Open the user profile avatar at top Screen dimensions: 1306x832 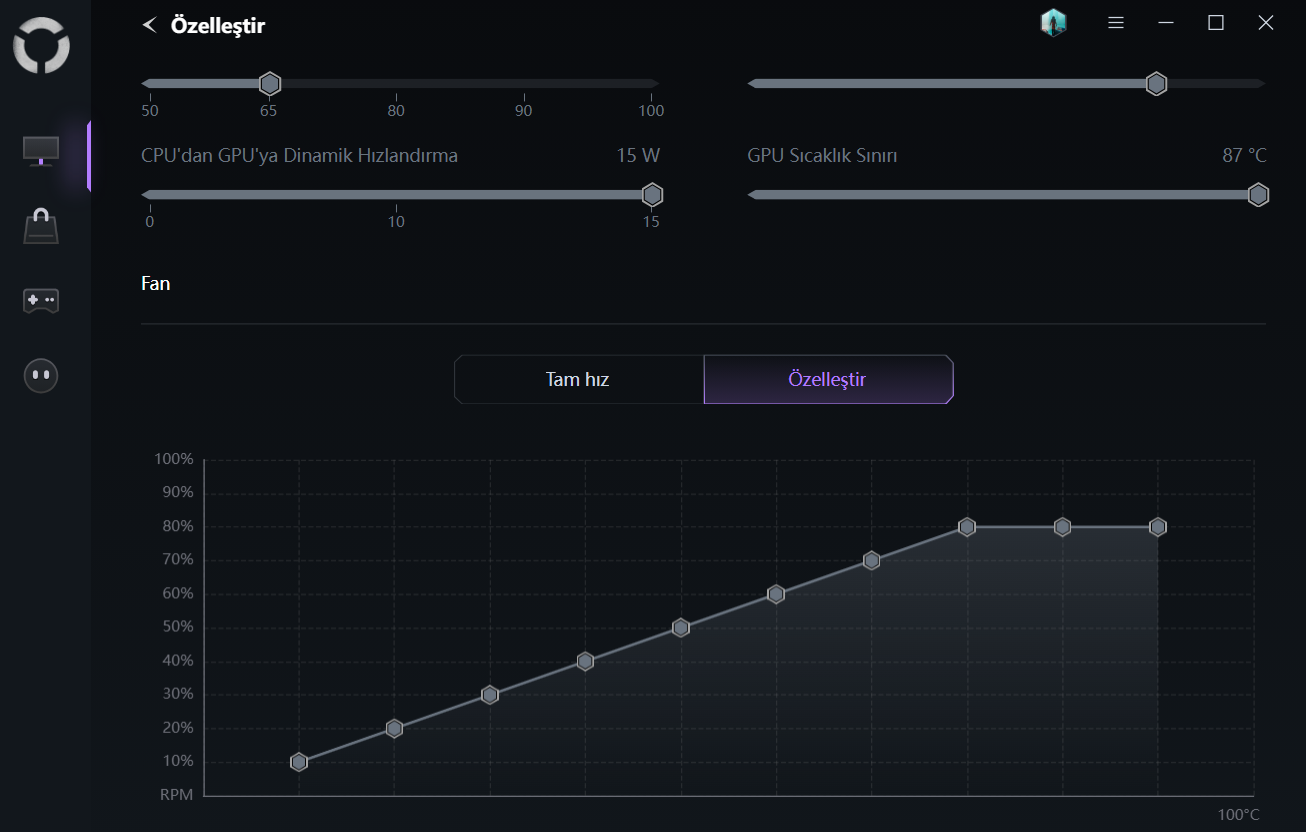point(1053,23)
